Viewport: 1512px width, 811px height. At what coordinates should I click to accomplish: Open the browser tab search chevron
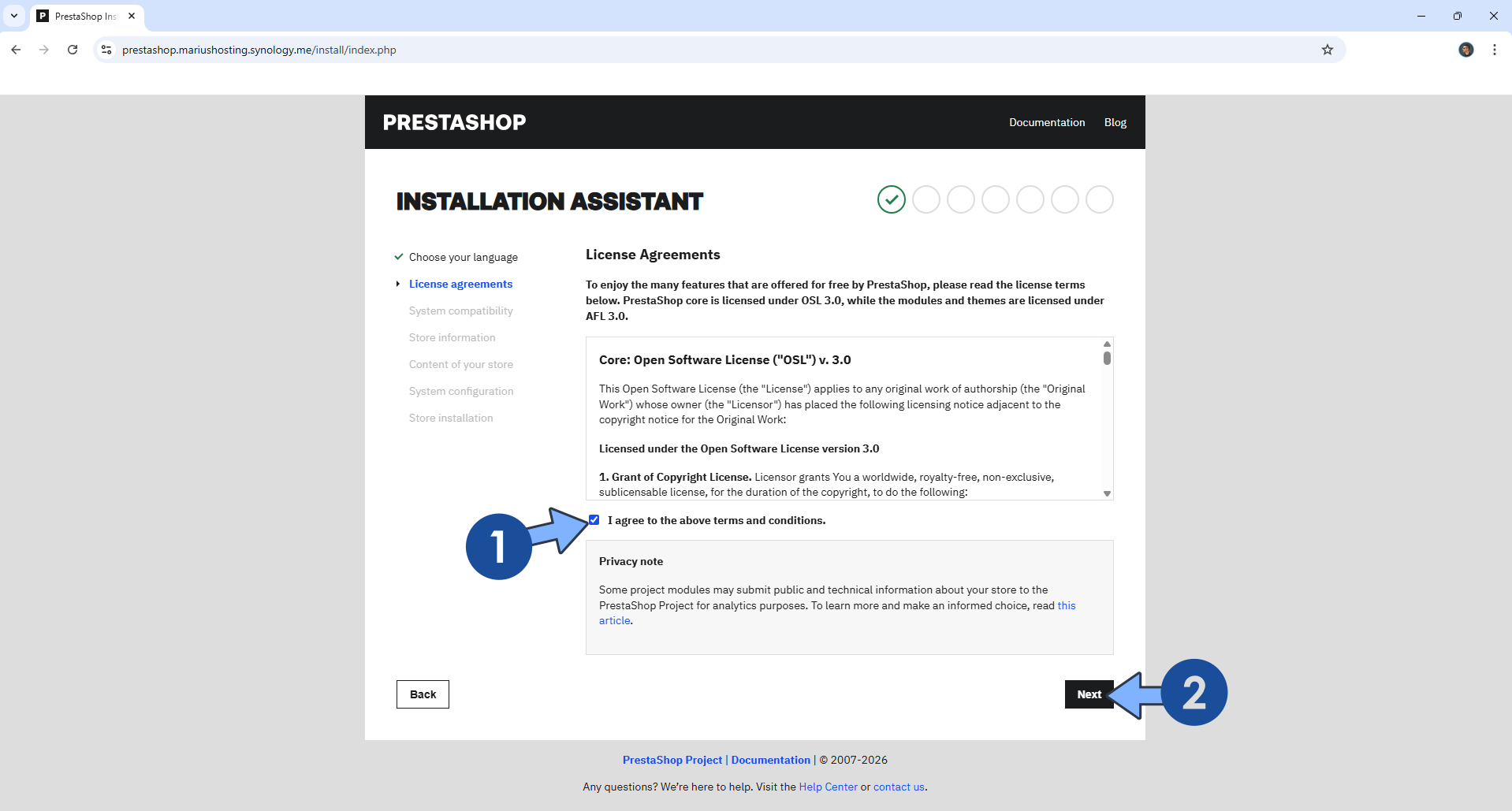(x=13, y=16)
